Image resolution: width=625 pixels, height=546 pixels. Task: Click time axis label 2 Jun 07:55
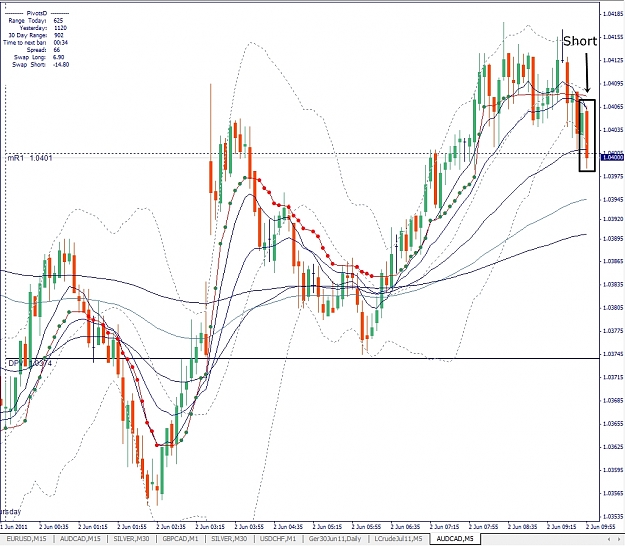[x=483, y=526]
